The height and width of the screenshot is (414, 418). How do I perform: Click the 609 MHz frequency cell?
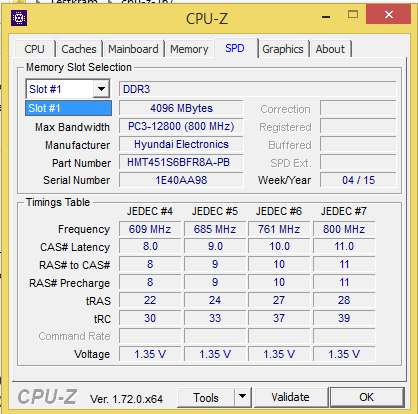click(150, 229)
